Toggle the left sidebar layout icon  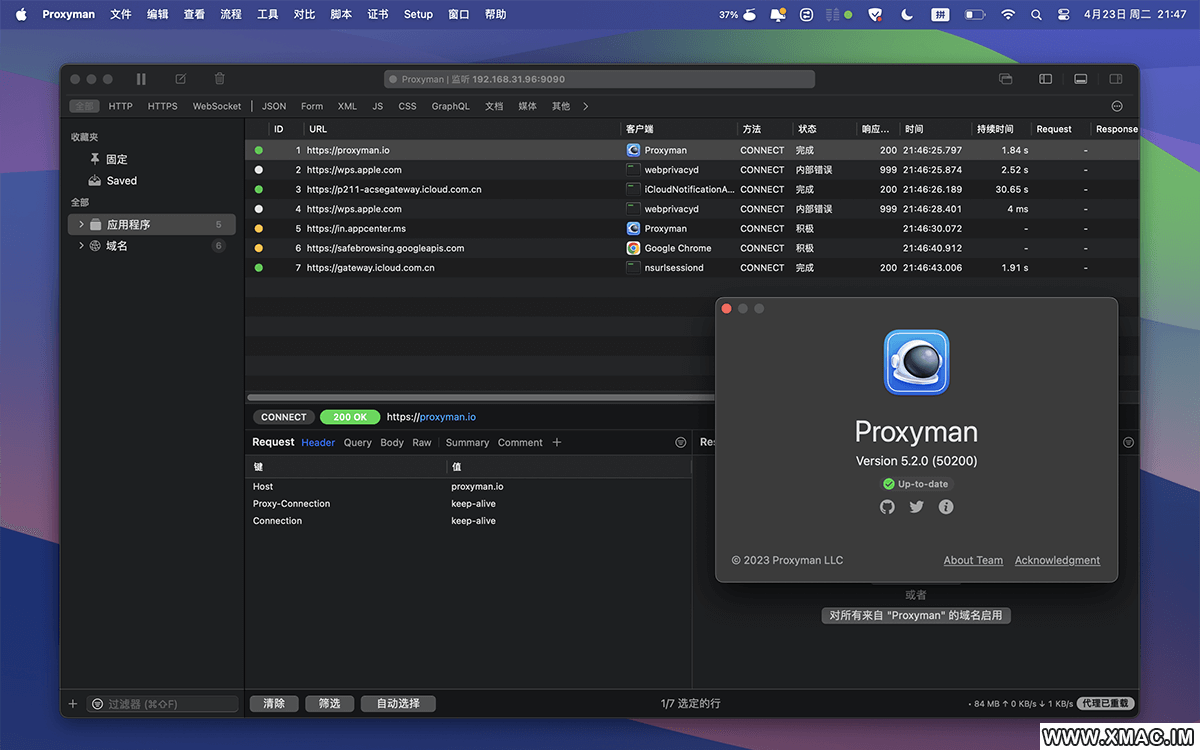pyautogui.click(x=1045, y=79)
